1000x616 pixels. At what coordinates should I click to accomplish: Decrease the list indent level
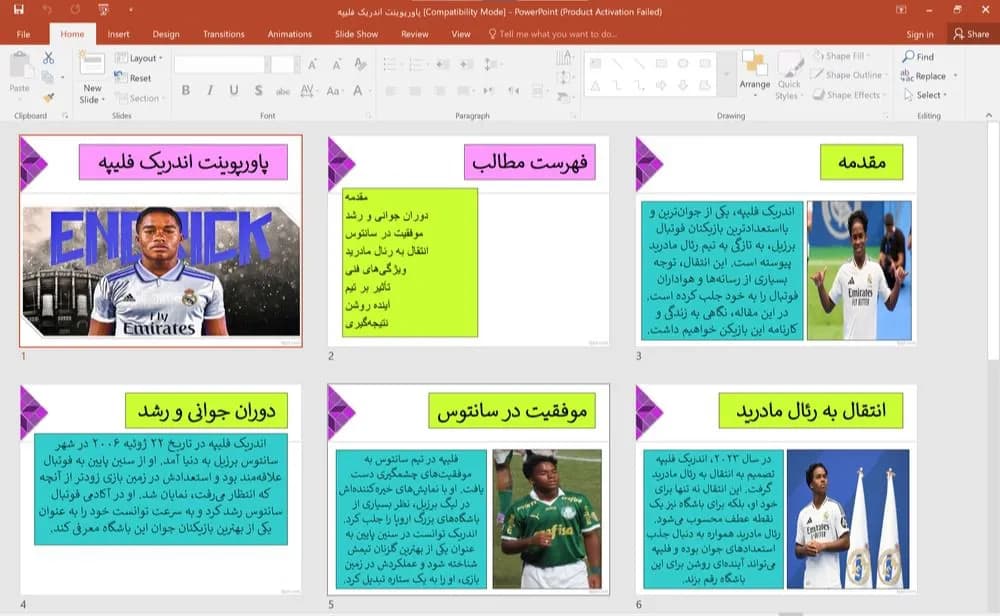(x=443, y=64)
